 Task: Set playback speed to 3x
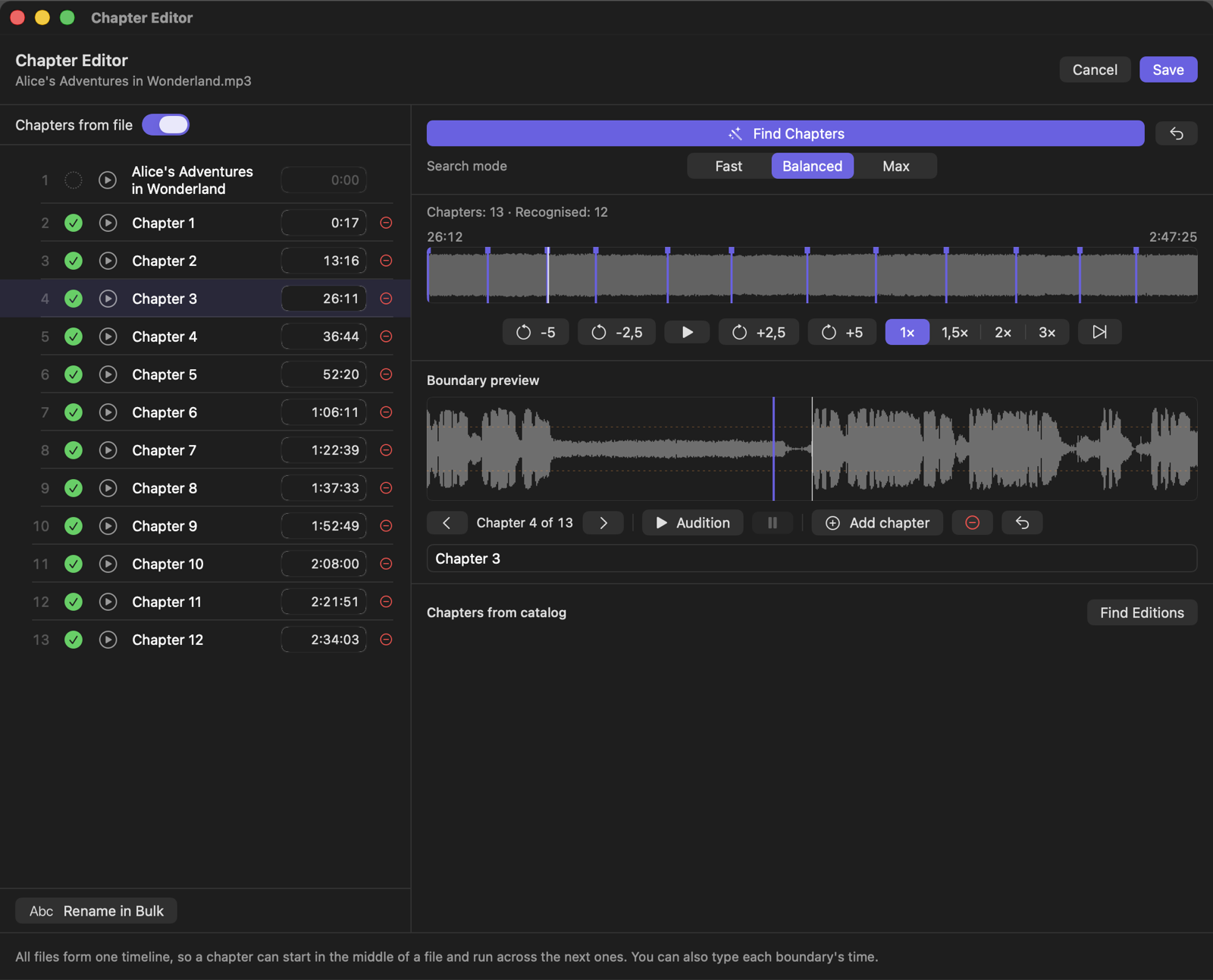coord(1047,332)
